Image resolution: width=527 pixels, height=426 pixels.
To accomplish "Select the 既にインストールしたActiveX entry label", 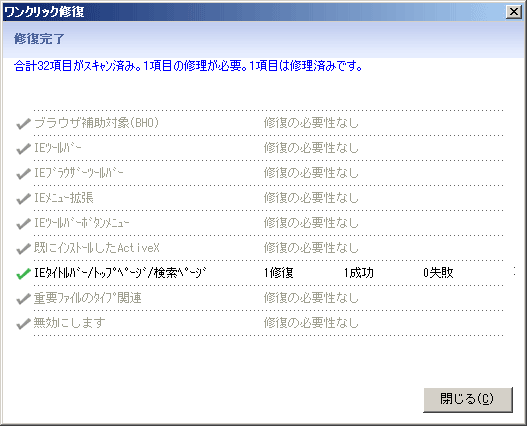I will coord(96,248).
